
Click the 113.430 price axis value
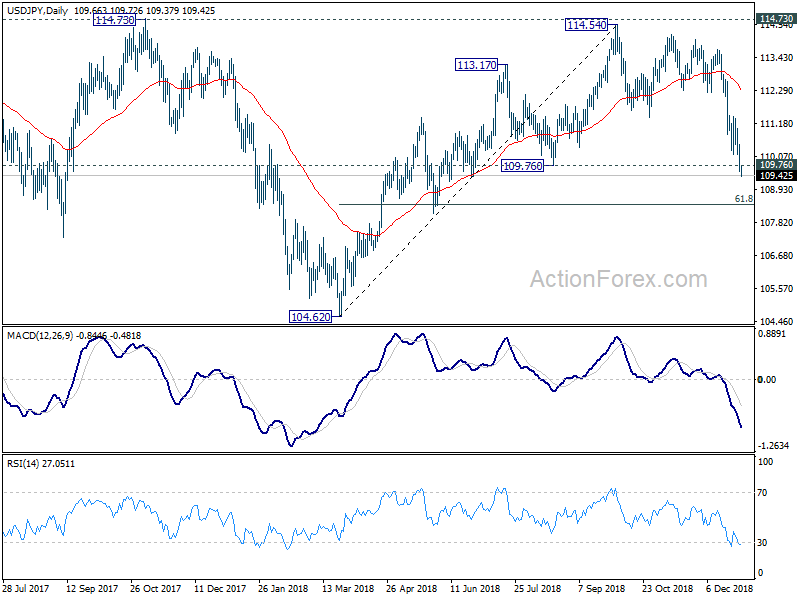pyautogui.click(x=777, y=58)
